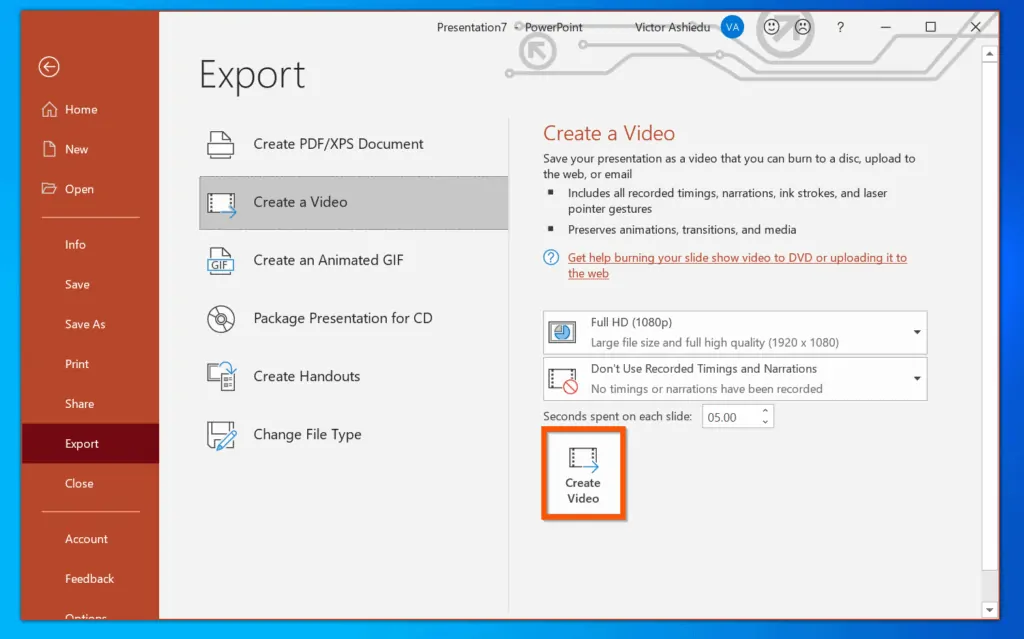Open the recorded timings and narrations dropdown
This screenshot has height=639, width=1024.
coord(916,379)
